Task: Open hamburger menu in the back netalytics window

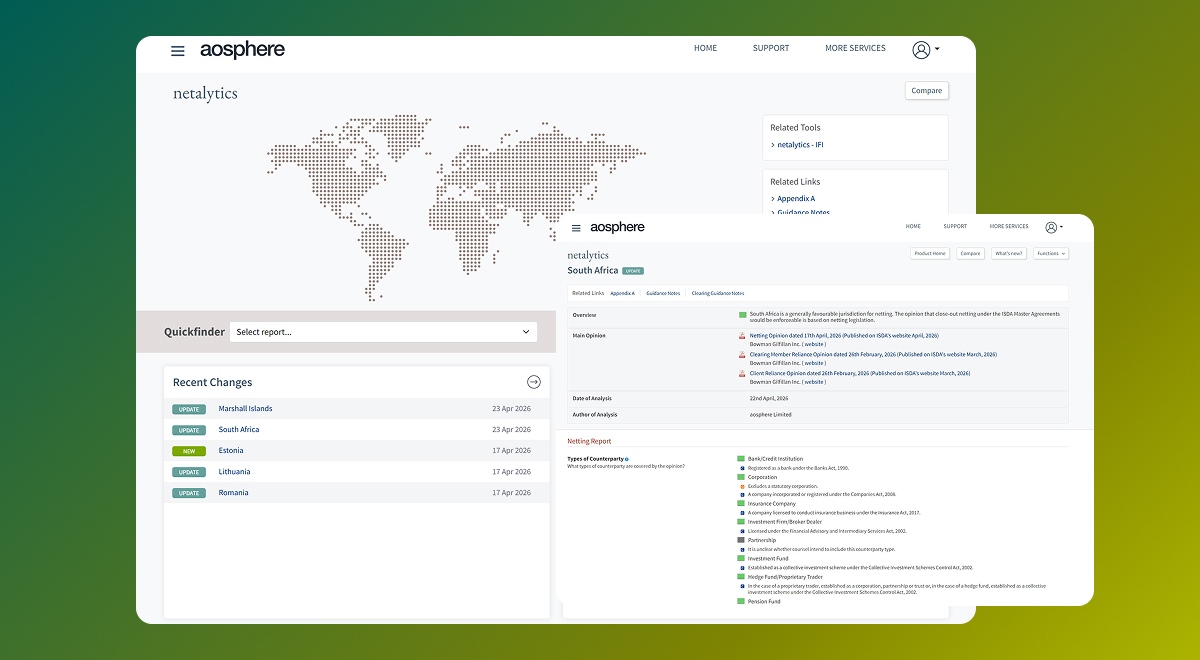Action: click(178, 51)
